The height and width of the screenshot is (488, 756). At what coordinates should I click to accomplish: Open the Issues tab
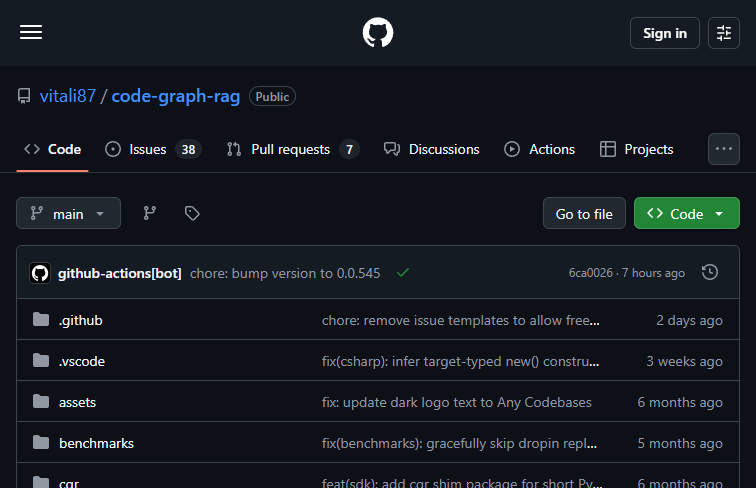153,149
